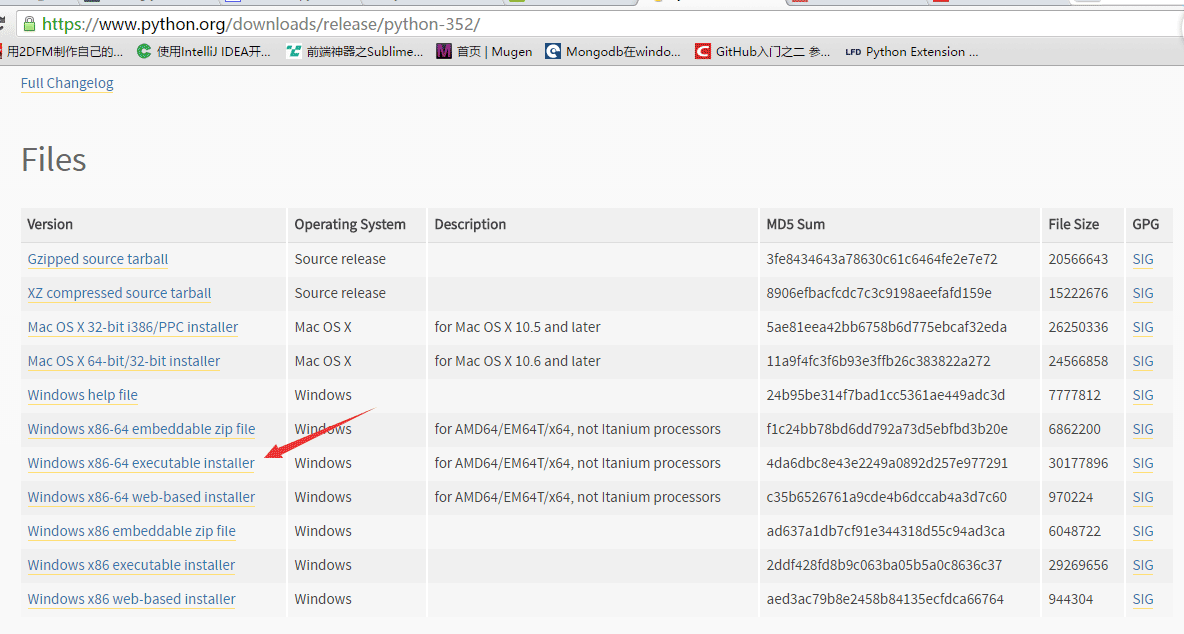Open SIG link for Gzipped source tarball
The image size is (1184, 634).
[1142, 259]
